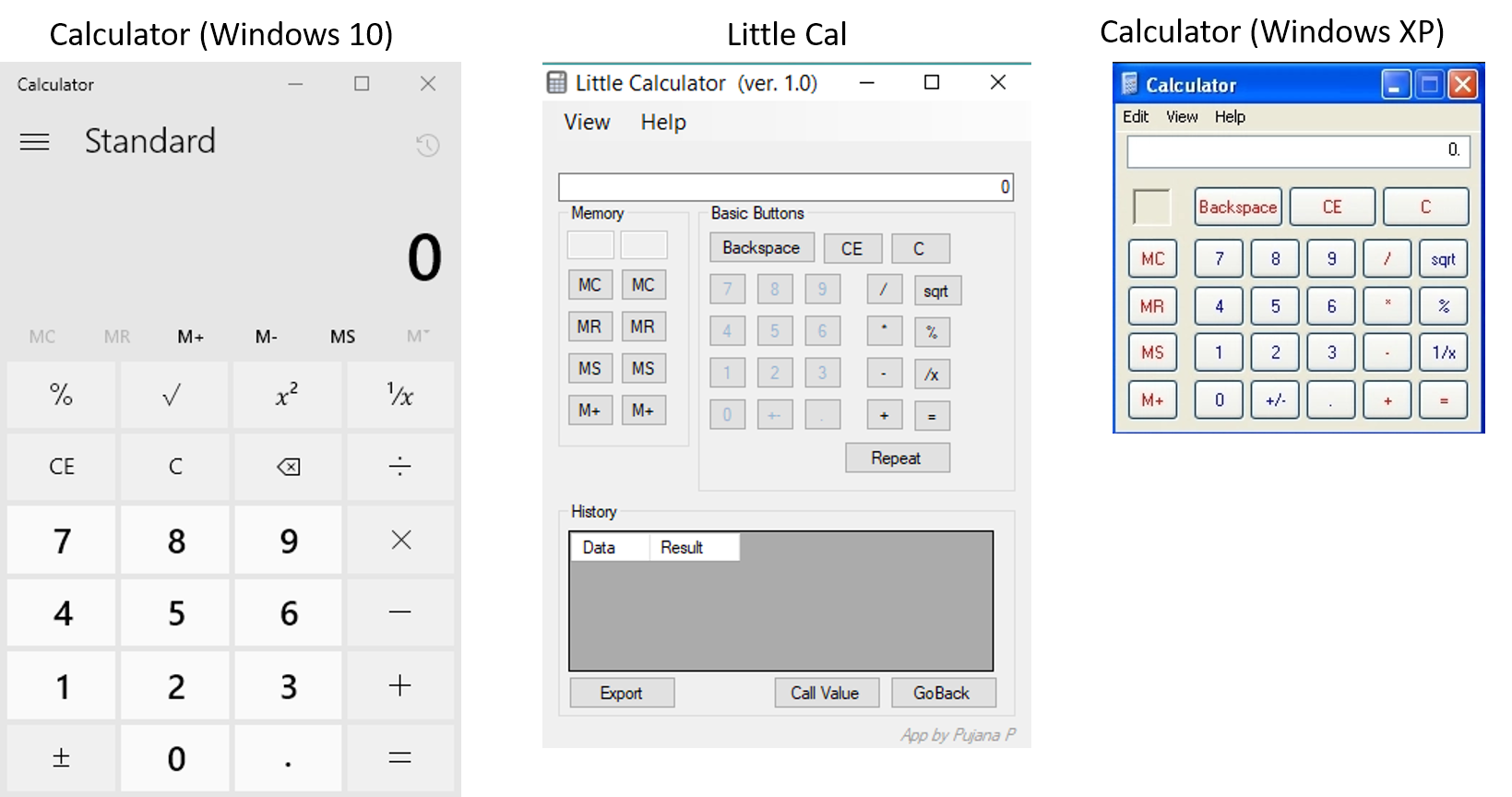The height and width of the screenshot is (797, 1512).
Task: Open the View menu in Little Calculator
Action: 587,122
